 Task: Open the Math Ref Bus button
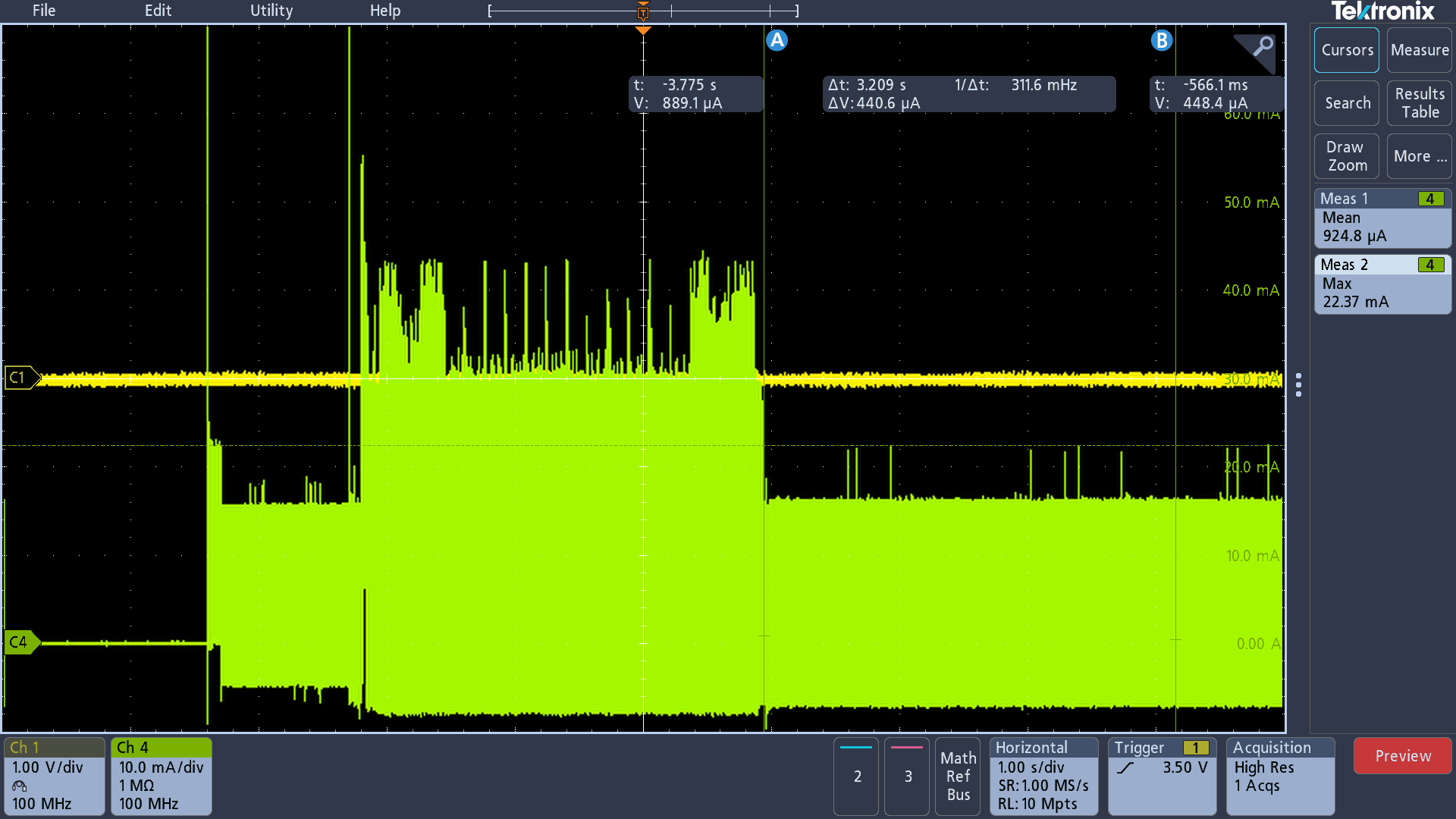pos(958,776)
